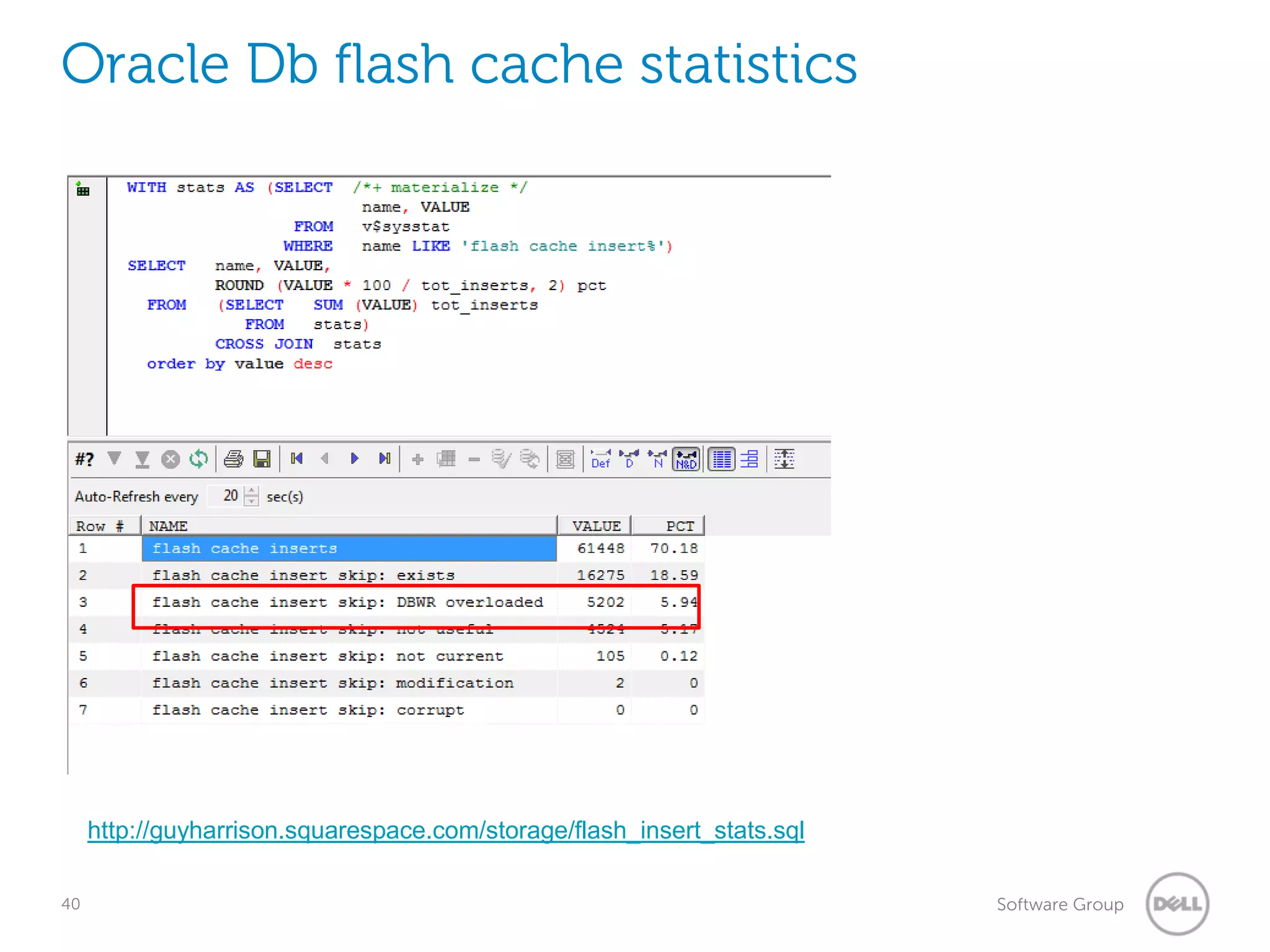
Task: Select the 'flash cache inserts' row
Action: [x=349, y=549]
